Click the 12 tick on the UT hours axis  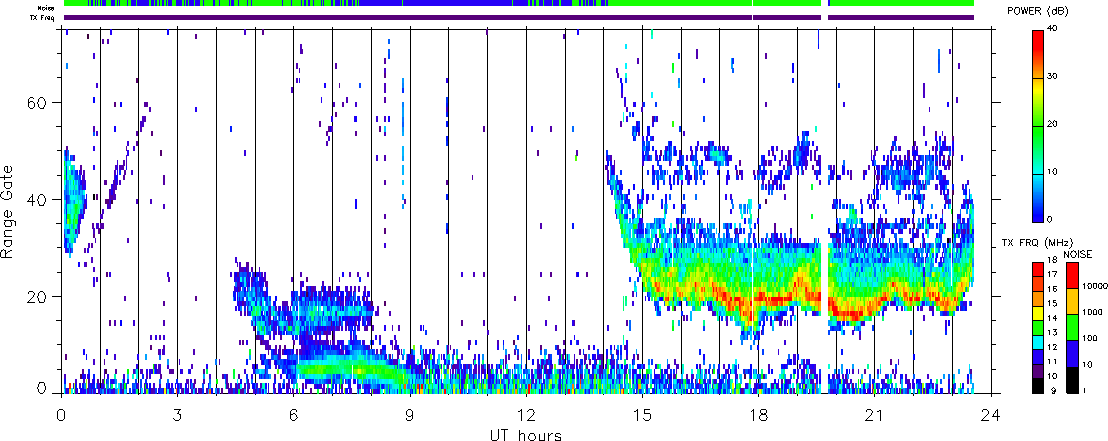pyautogui.click(x=526, y=414)
